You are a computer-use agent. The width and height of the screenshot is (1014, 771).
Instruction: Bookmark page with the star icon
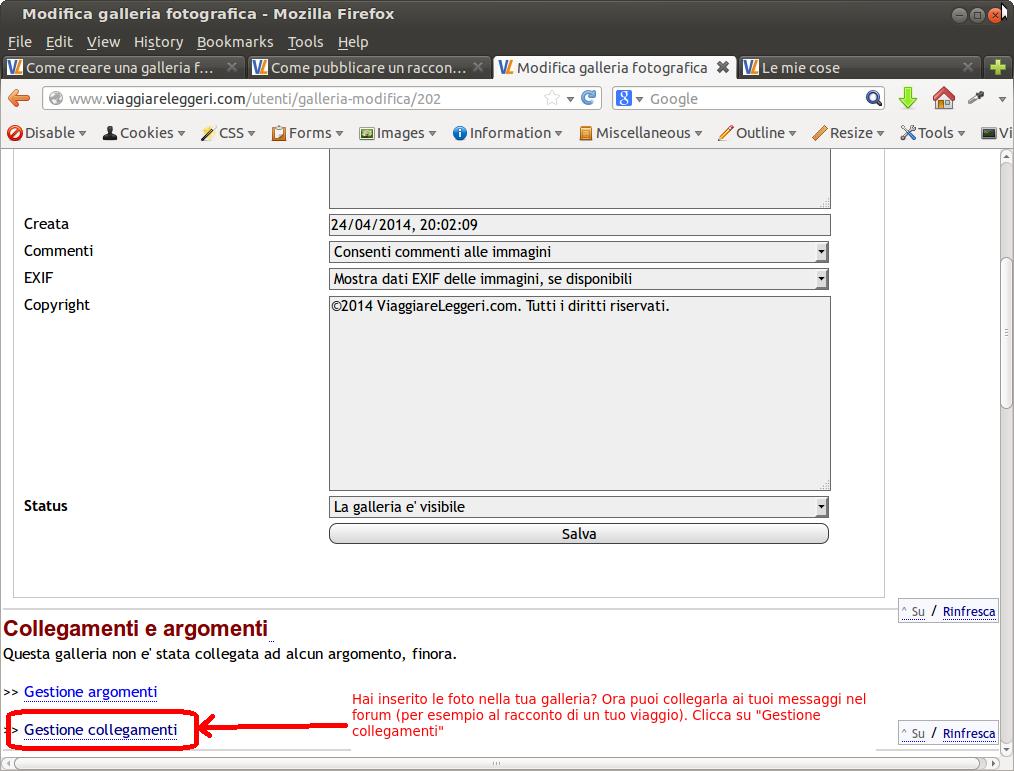(552, 98)
